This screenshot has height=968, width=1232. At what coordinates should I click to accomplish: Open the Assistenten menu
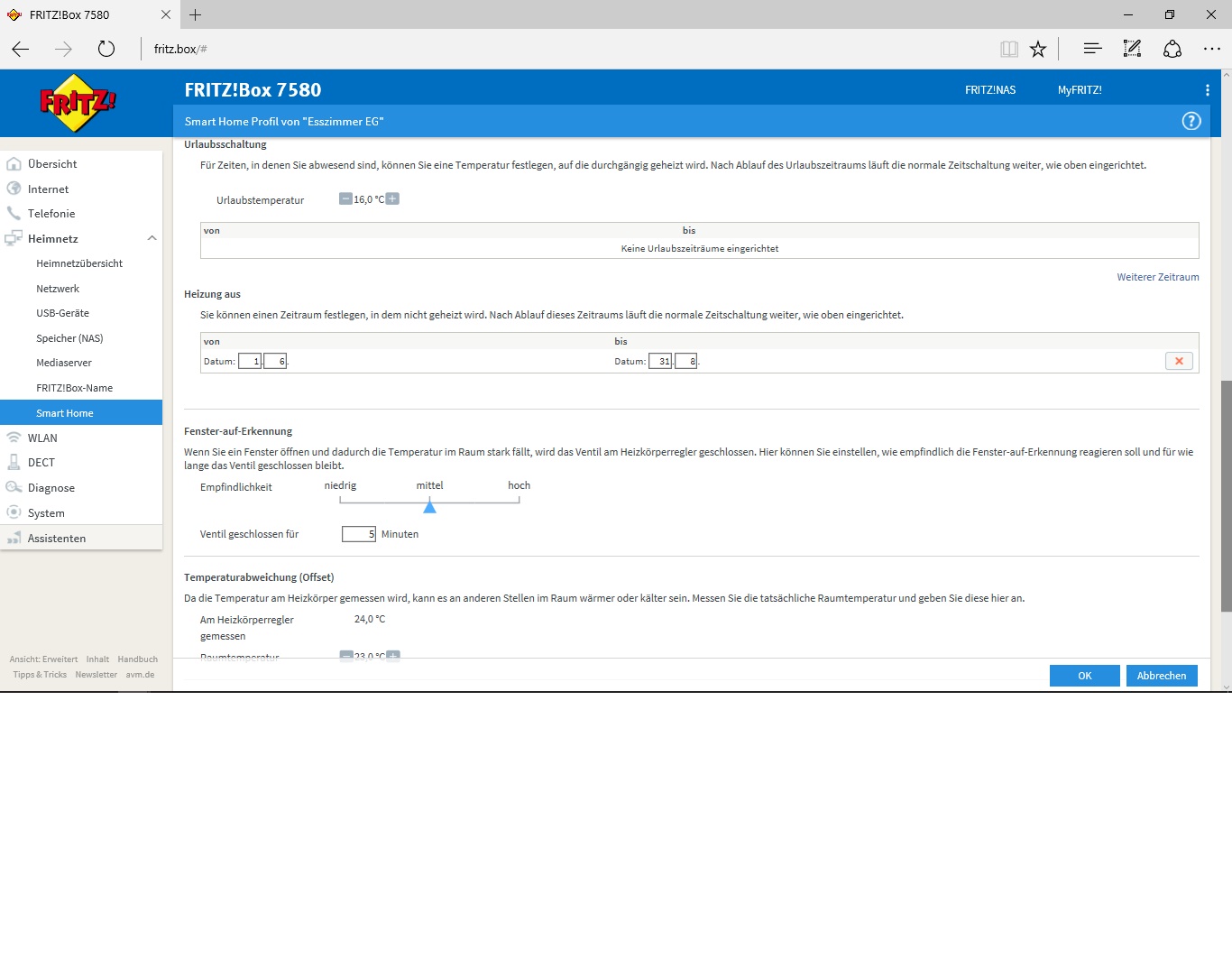pyautogui.click(x=81, y=539)
